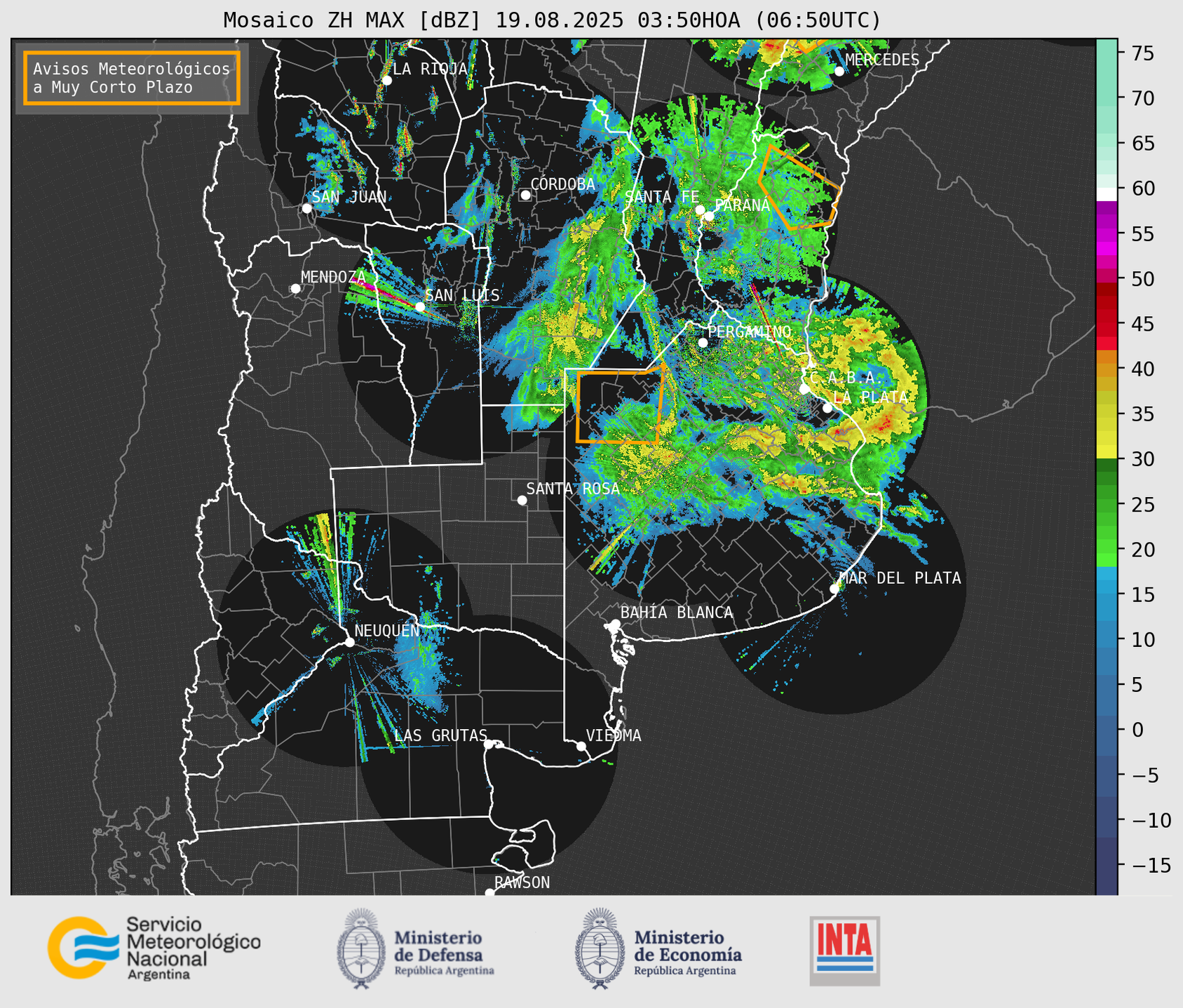Click the Ministerio de Economía emblem
Viewport: 1183px width, 1008px height.
(600, 948)
